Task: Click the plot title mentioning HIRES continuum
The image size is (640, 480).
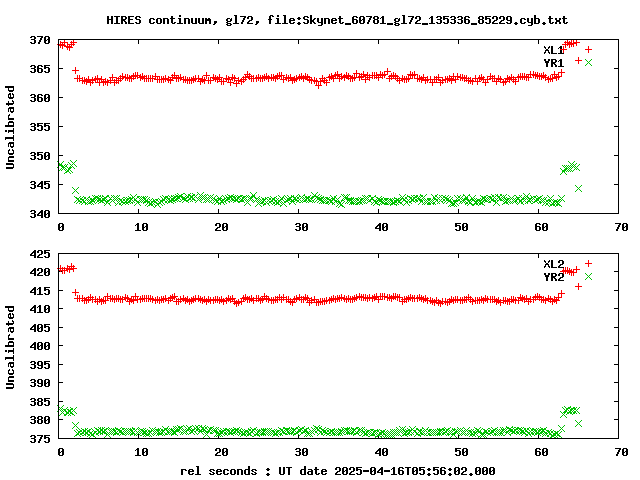Action: [337, 20]
